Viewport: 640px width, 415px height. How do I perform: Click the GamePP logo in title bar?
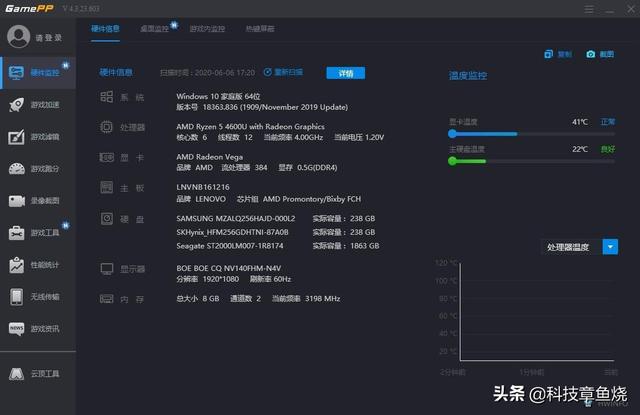point(29,9)
